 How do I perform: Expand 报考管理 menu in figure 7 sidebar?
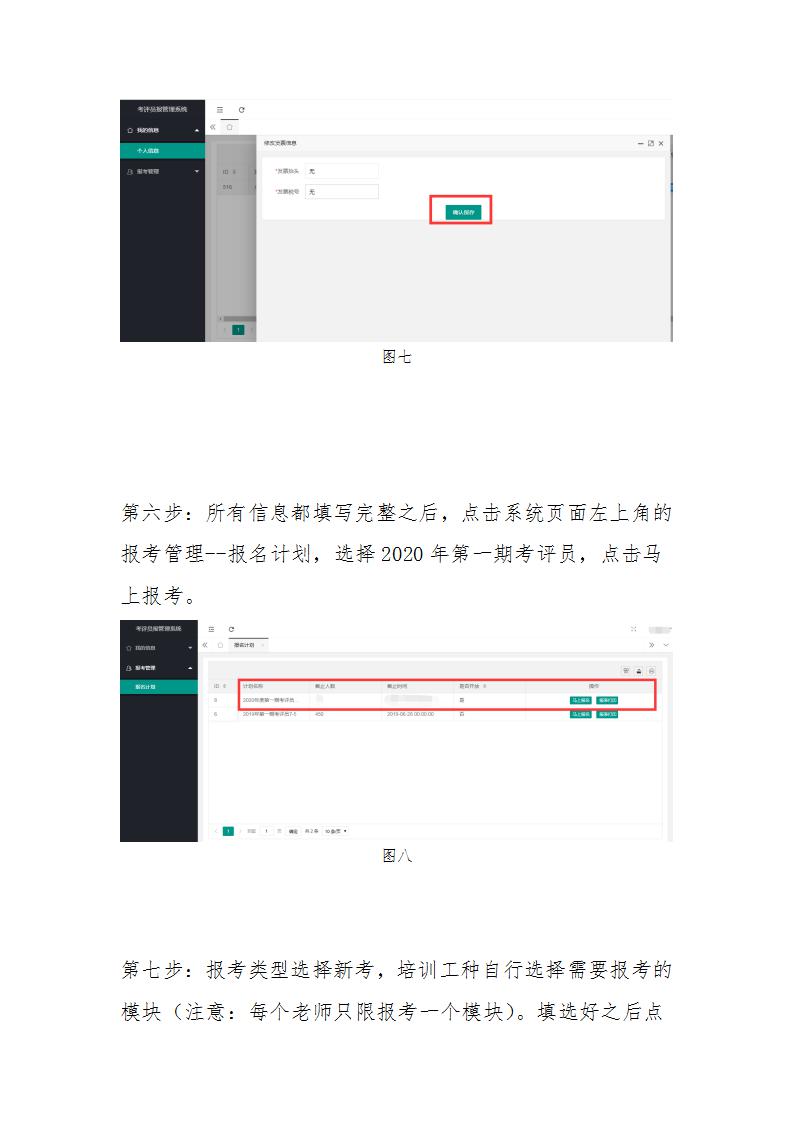point(162,172)
